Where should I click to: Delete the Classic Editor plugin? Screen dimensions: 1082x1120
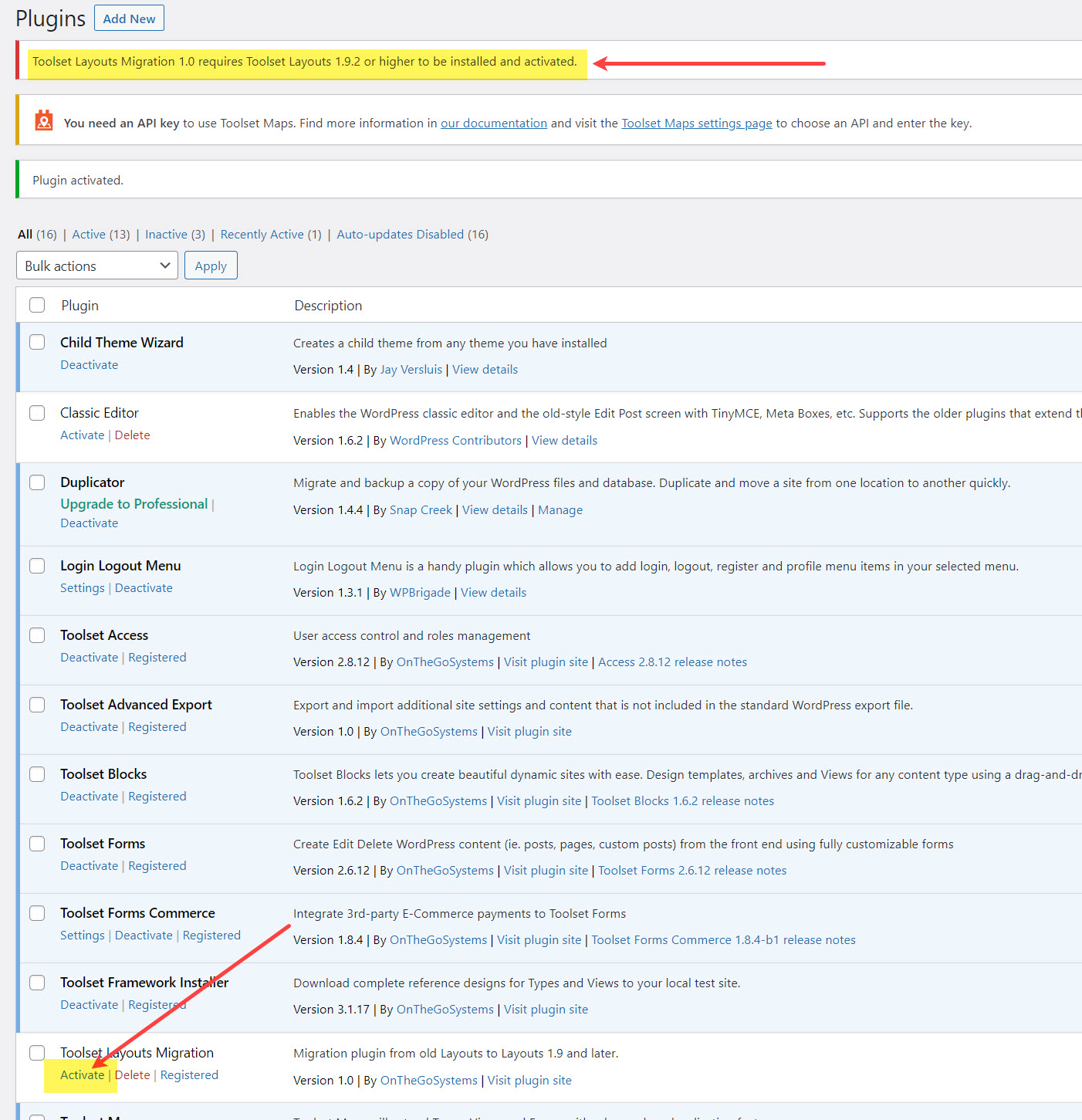(133, 435)
